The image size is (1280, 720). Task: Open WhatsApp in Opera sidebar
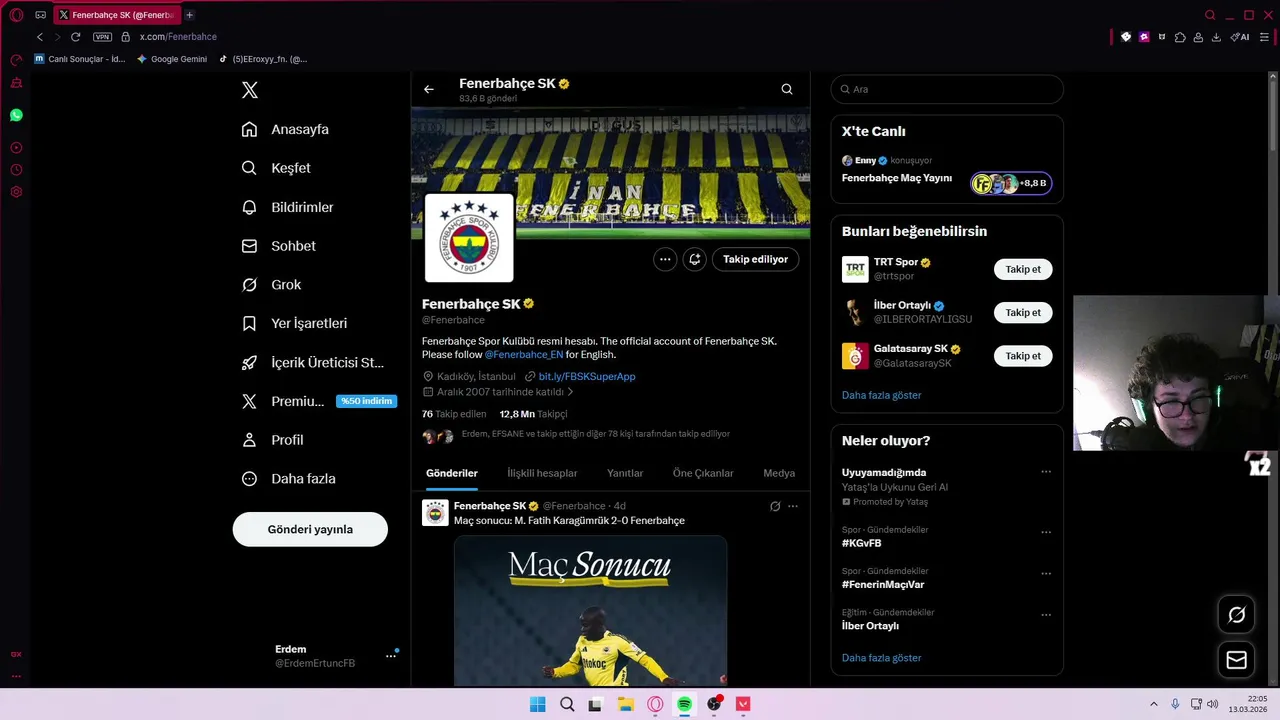pyautogui.click(x=16, y=115)
